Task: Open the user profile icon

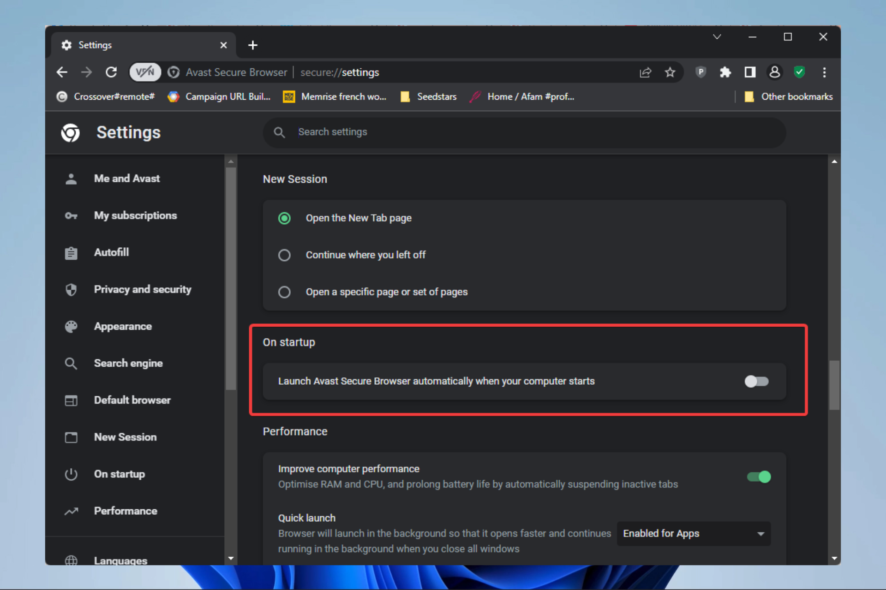Action: coord(774,72)
